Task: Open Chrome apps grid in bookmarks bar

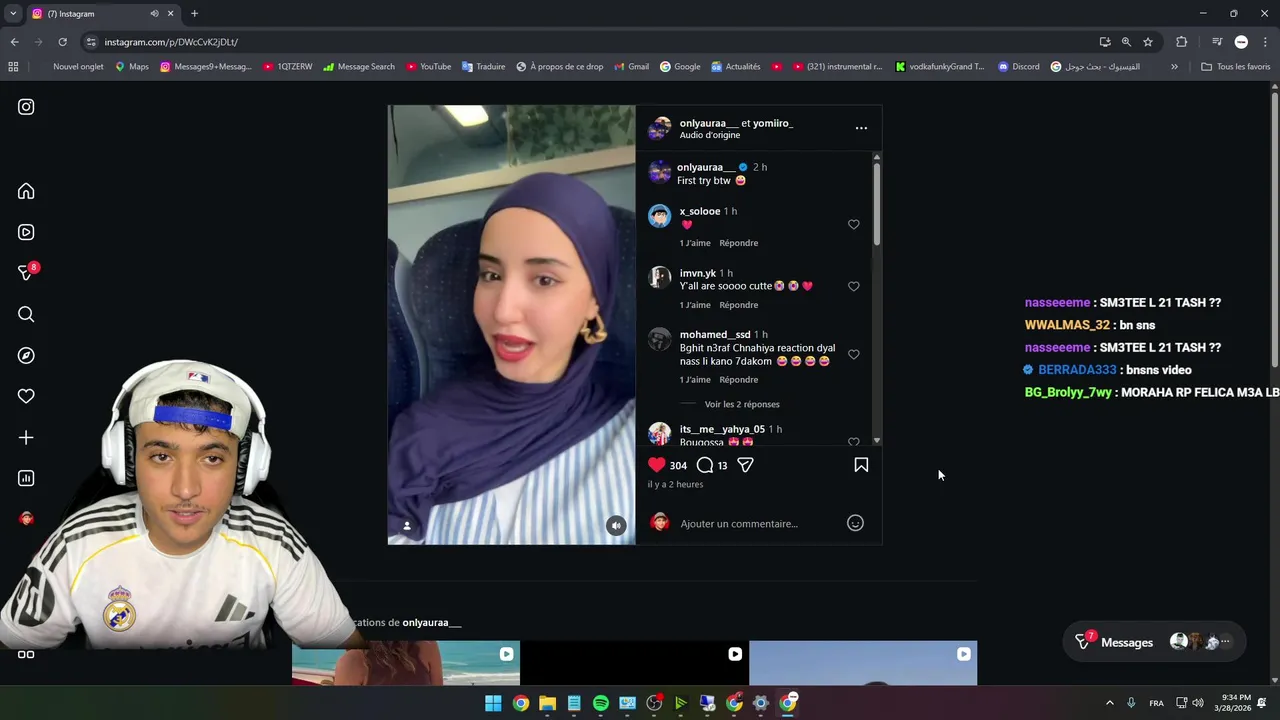Action: point(13,67)
